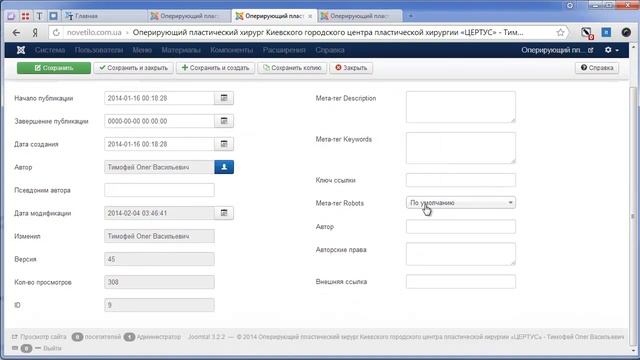Open the Материалы menu

click(181, 50)
